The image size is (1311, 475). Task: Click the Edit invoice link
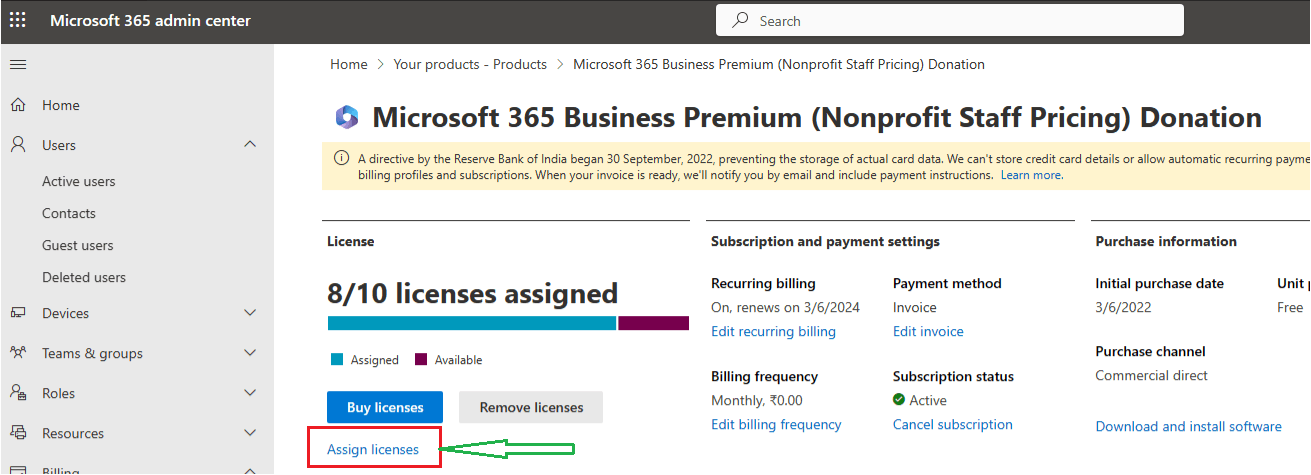pos(928,331)
